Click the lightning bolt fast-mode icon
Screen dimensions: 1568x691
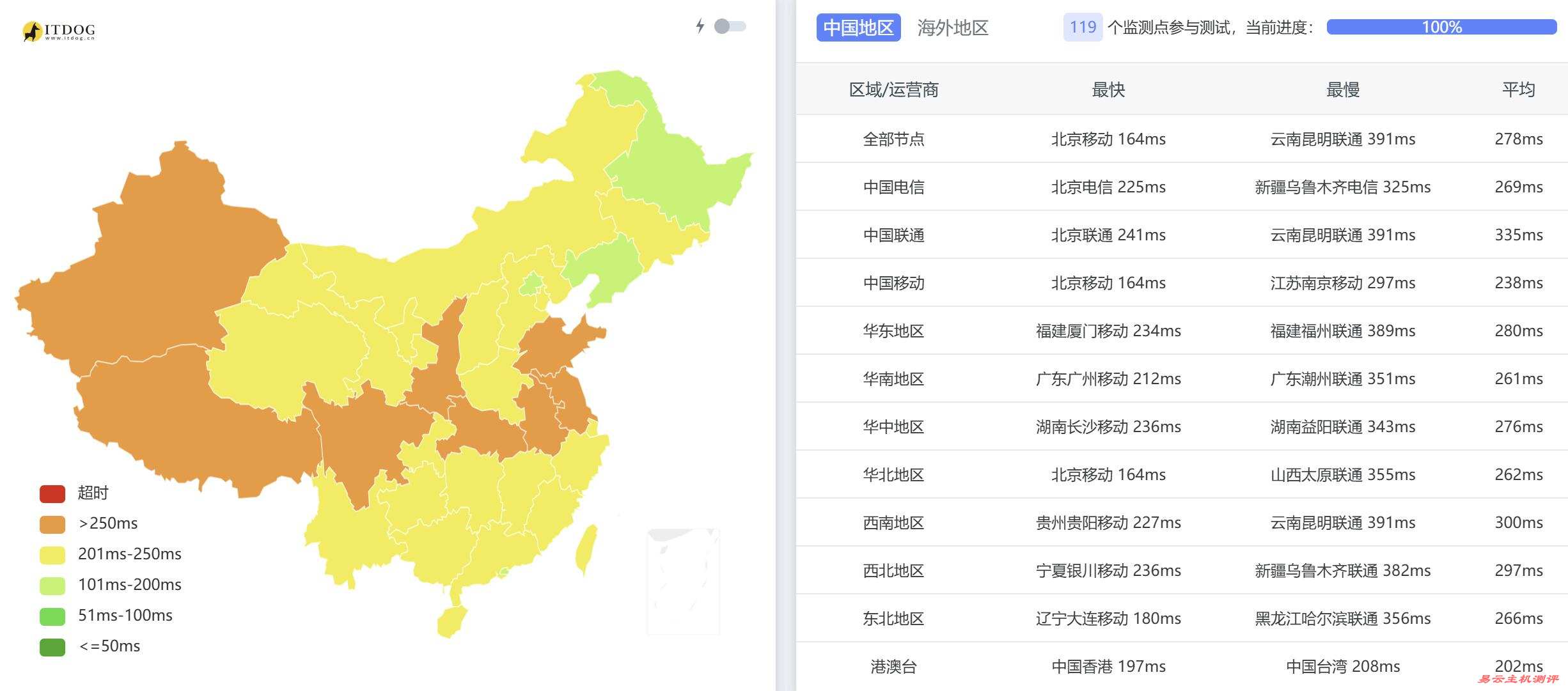(700, 26)
